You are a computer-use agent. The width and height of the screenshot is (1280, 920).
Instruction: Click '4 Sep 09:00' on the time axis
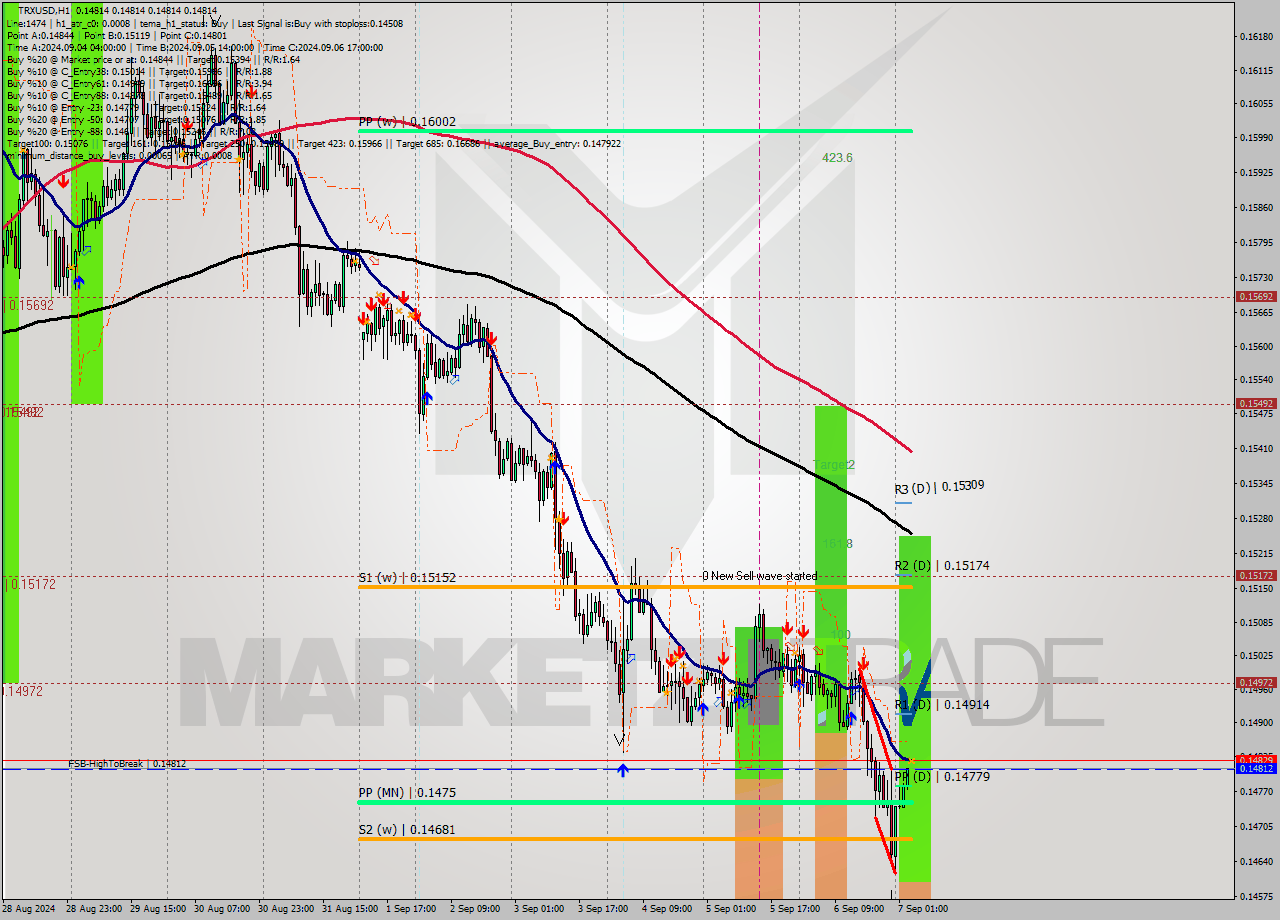[x=667, y=909]
